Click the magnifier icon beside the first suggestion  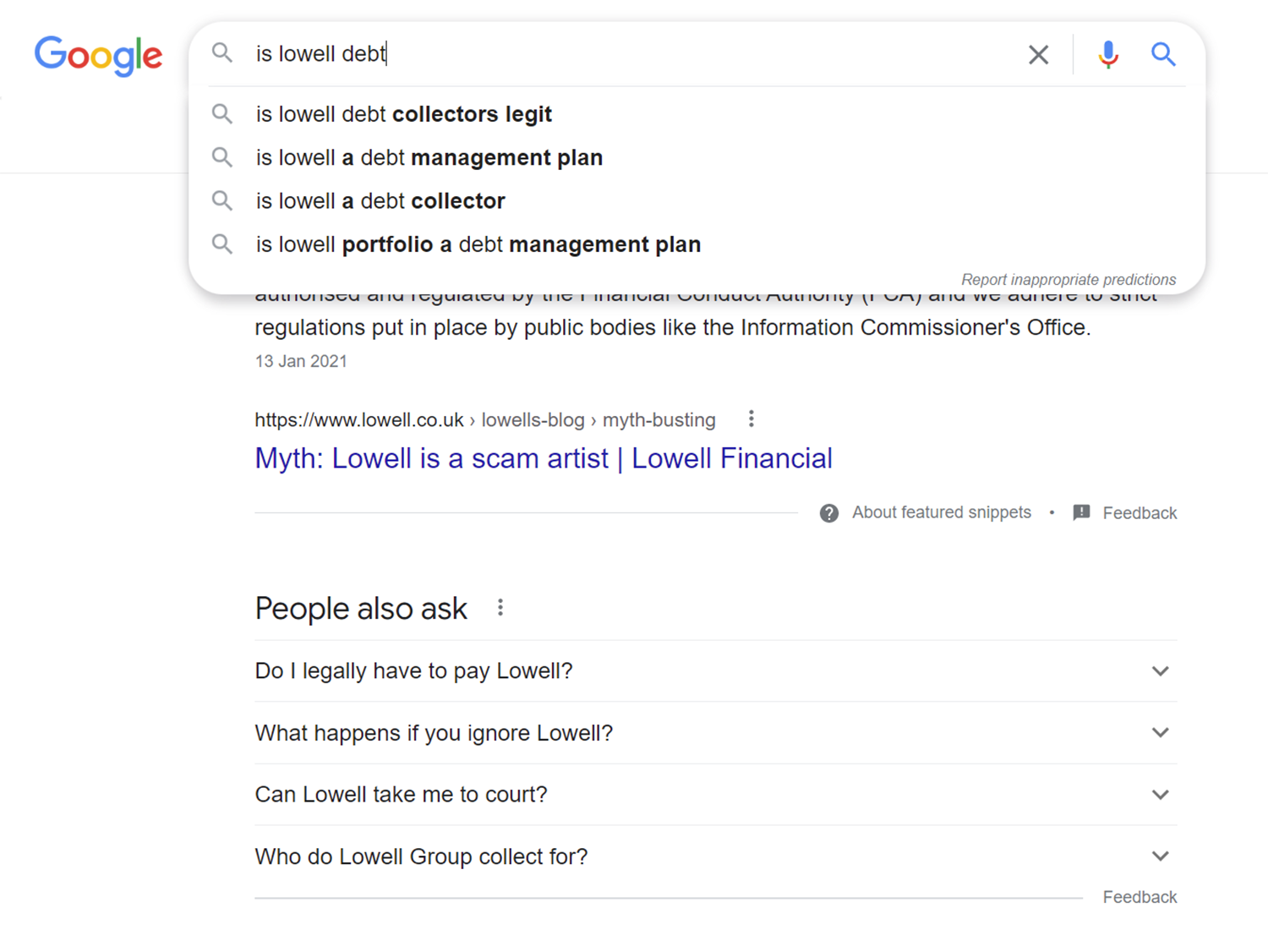[222, 114]
